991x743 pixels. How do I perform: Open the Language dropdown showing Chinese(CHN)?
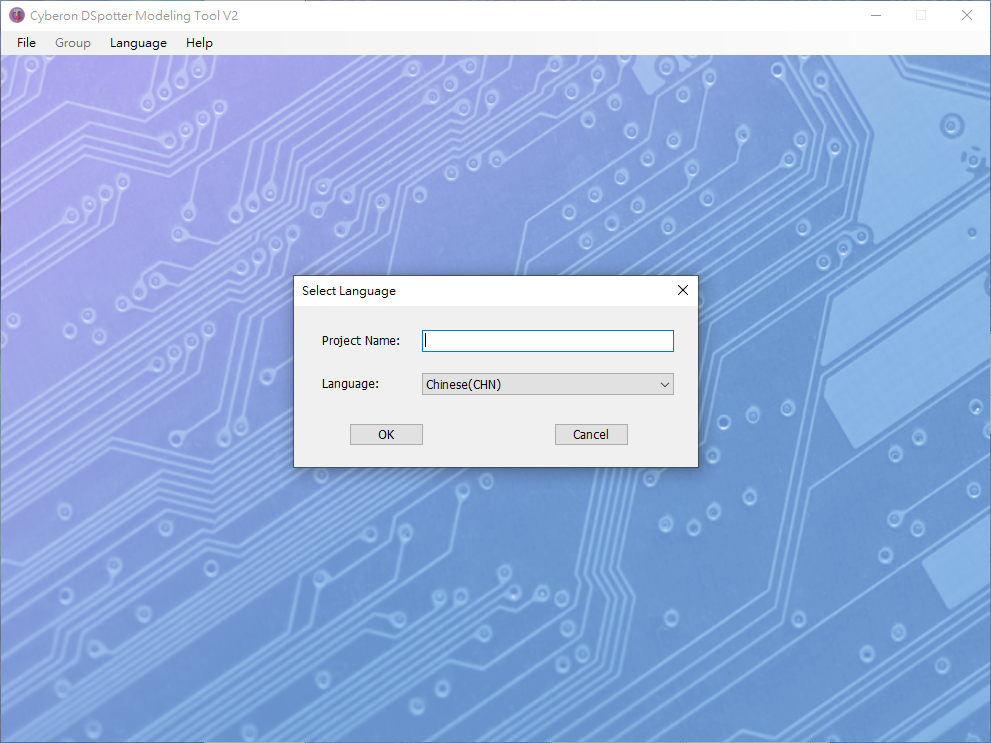[547, 384]
